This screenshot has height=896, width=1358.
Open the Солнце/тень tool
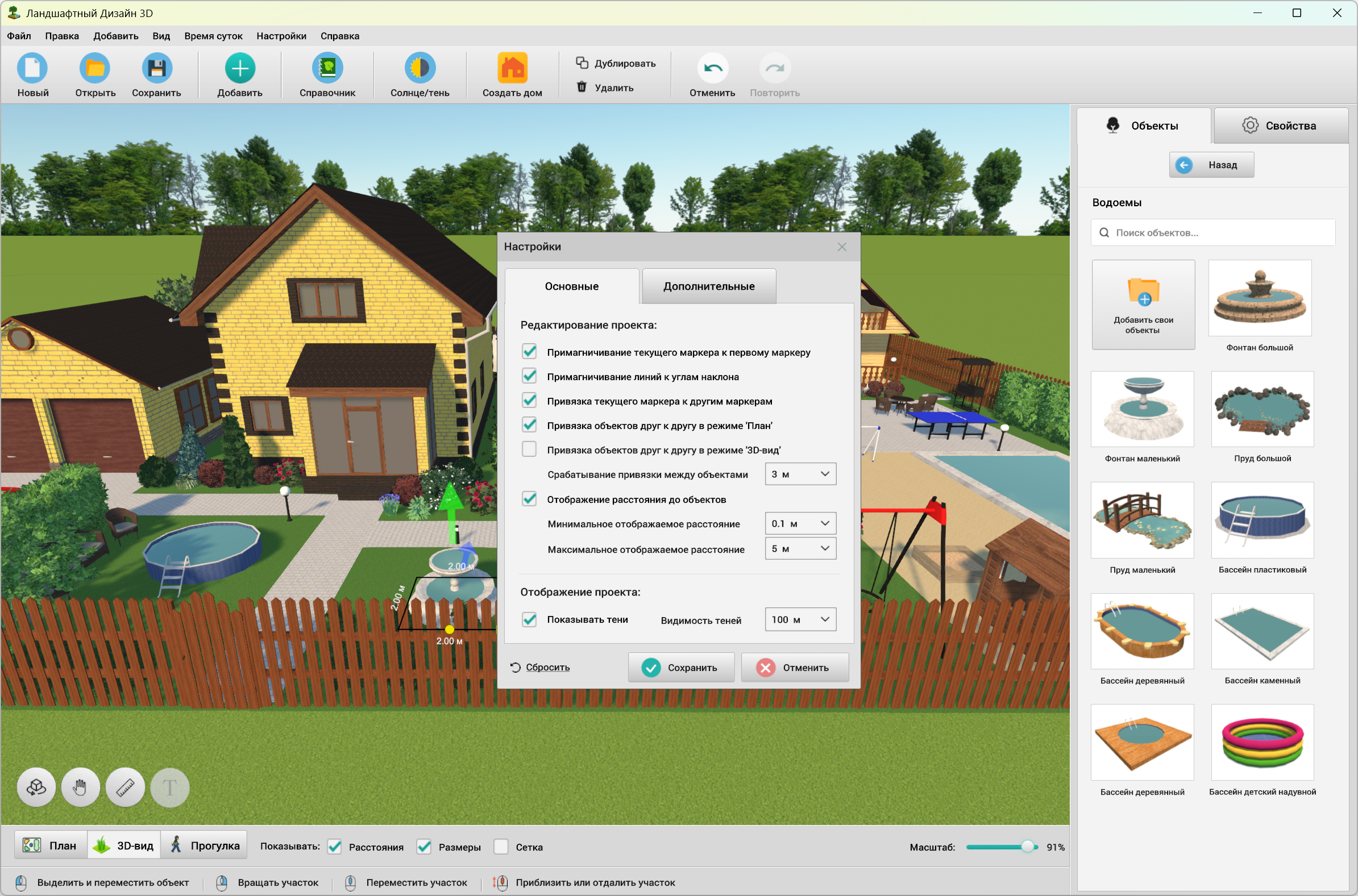420,69
